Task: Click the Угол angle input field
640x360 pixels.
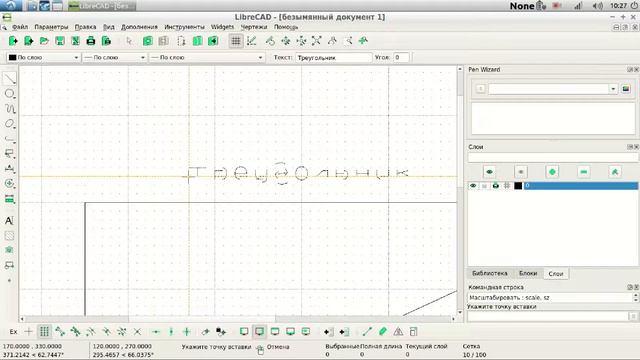Action: [401, 58]
